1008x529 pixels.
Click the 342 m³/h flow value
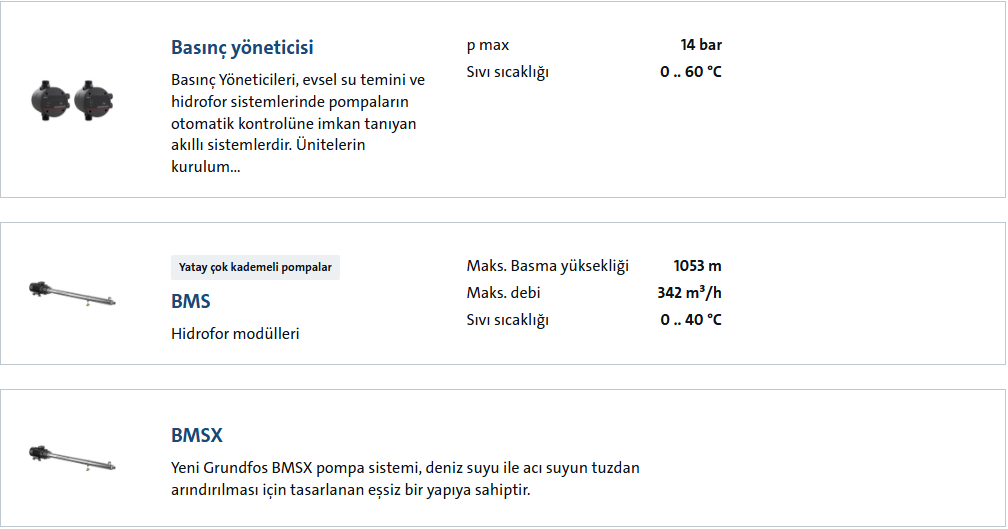pos(689,293)
